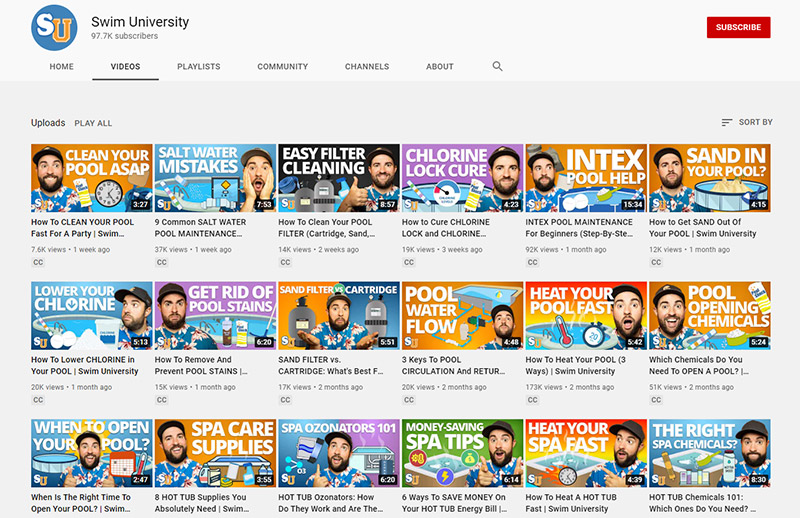Viewport: 800px width, 518px height.
Task: Click the Swim University channel name
Action: (140, 22)
